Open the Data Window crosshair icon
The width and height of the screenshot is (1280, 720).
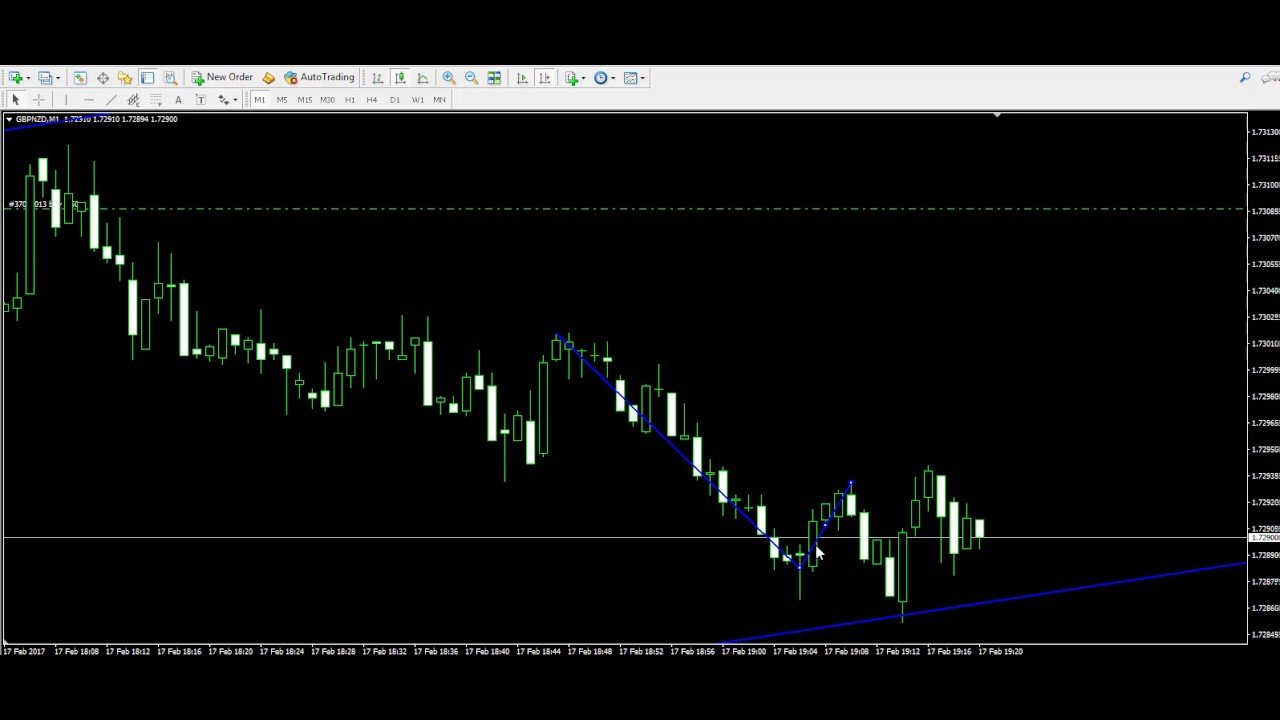103,78
